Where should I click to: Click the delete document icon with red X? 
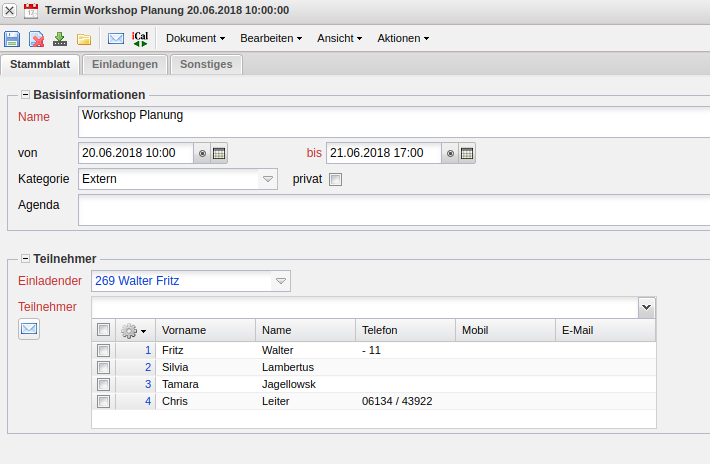click(x=36, y=39)
